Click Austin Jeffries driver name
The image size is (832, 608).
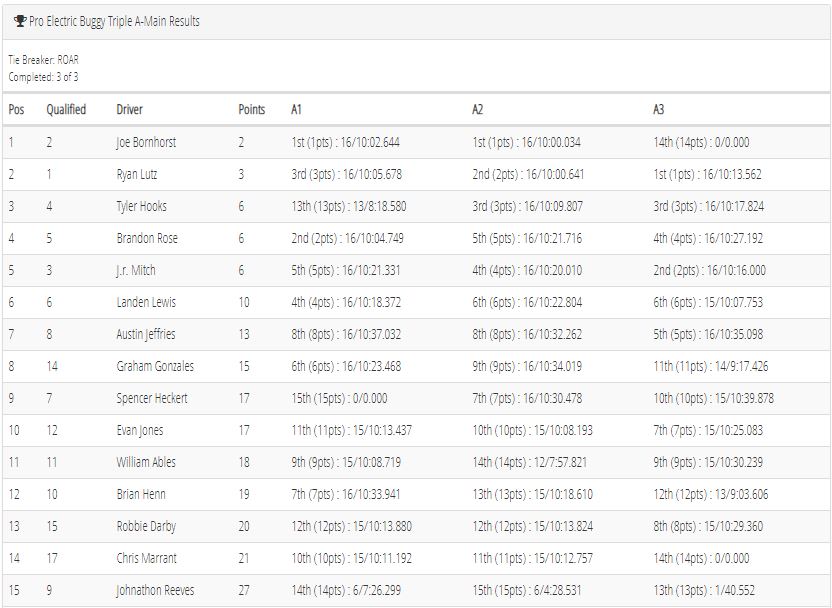pyautogui.click(x=145, y=334)
